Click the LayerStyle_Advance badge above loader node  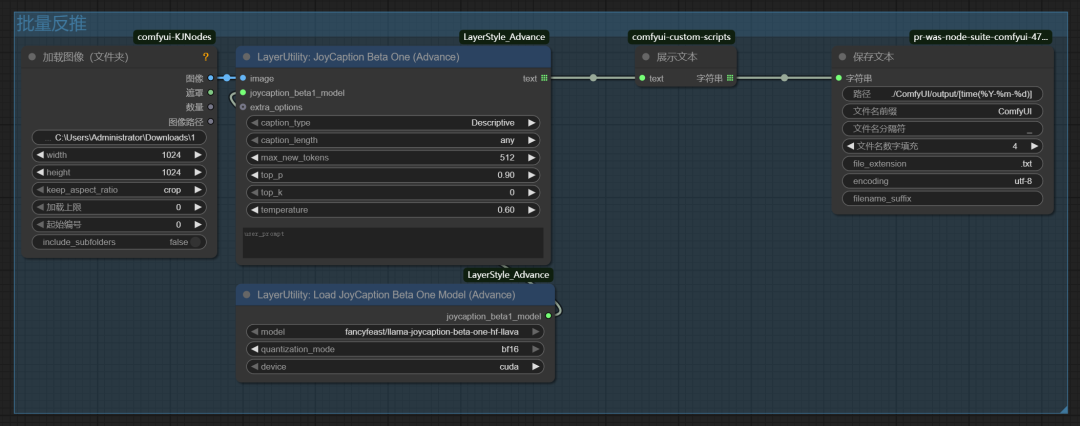(508, 275)
